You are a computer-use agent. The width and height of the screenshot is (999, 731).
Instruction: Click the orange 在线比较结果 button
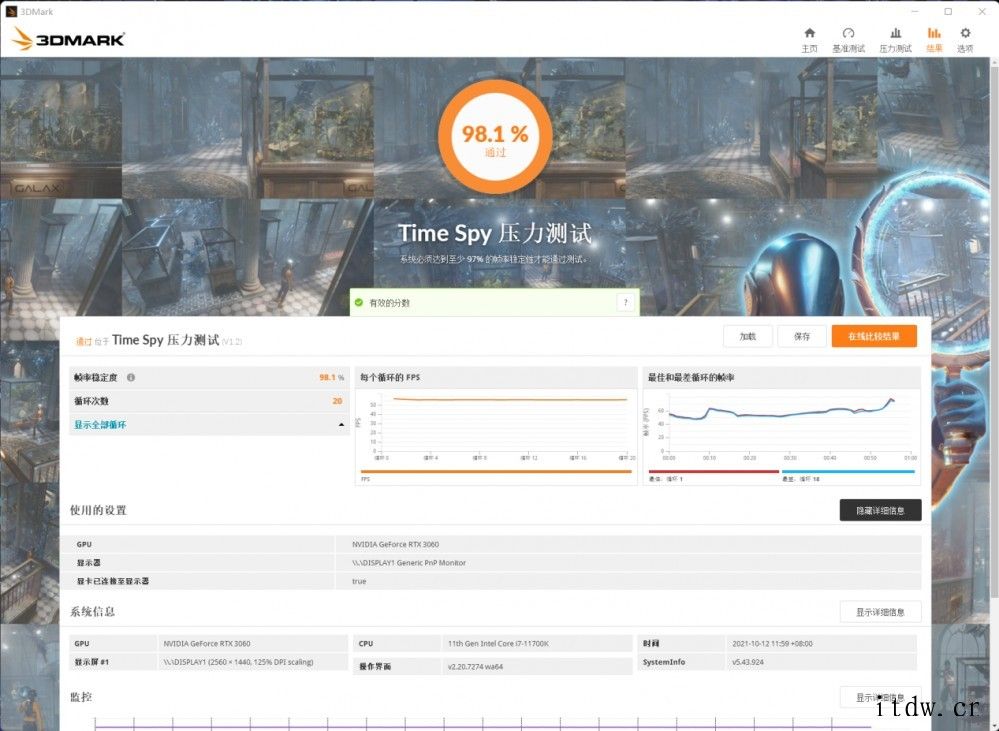[x=874, y=337]
